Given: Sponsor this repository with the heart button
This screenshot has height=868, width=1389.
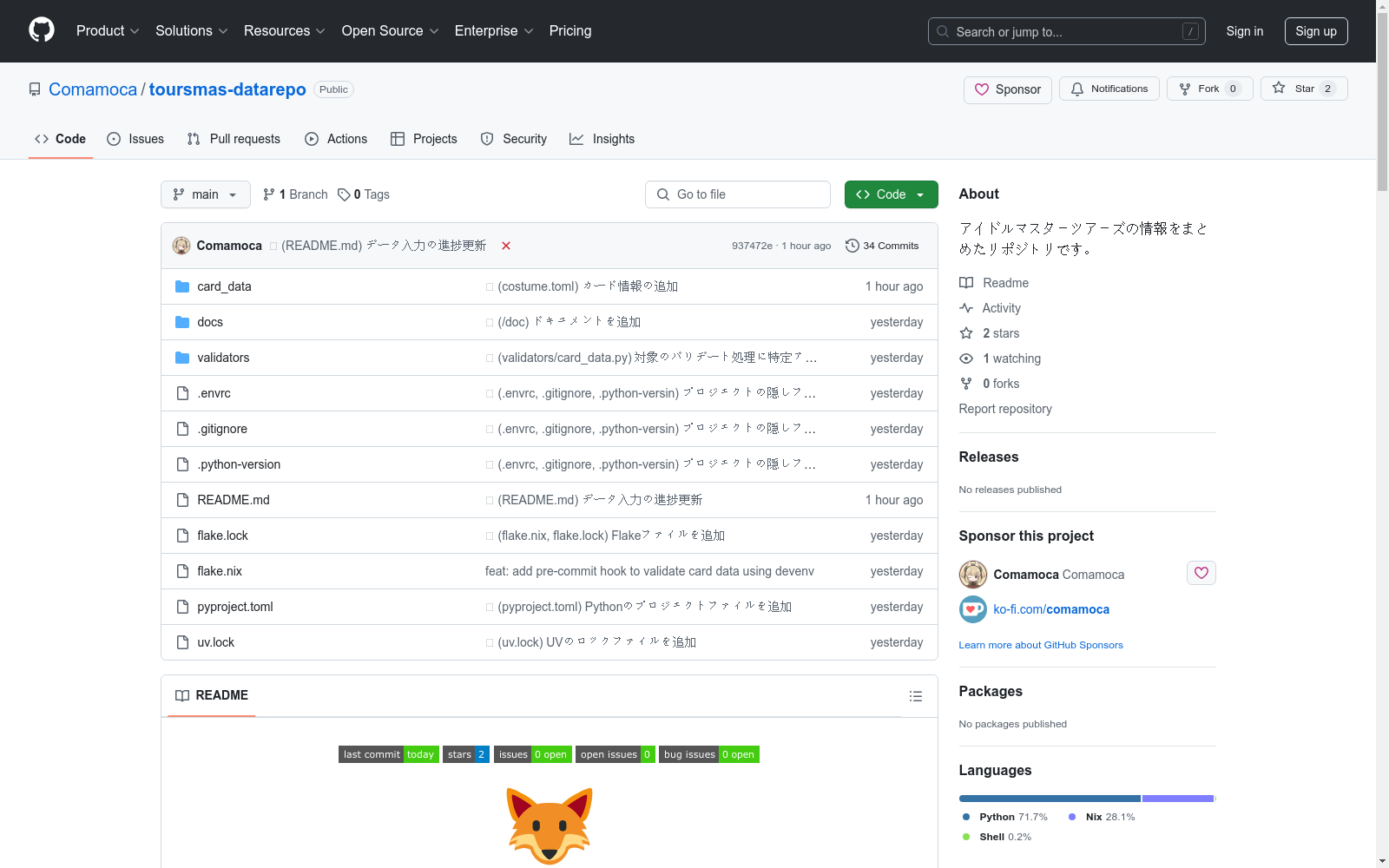Looking at the screenshot, I should click(x=1008, y=89).
